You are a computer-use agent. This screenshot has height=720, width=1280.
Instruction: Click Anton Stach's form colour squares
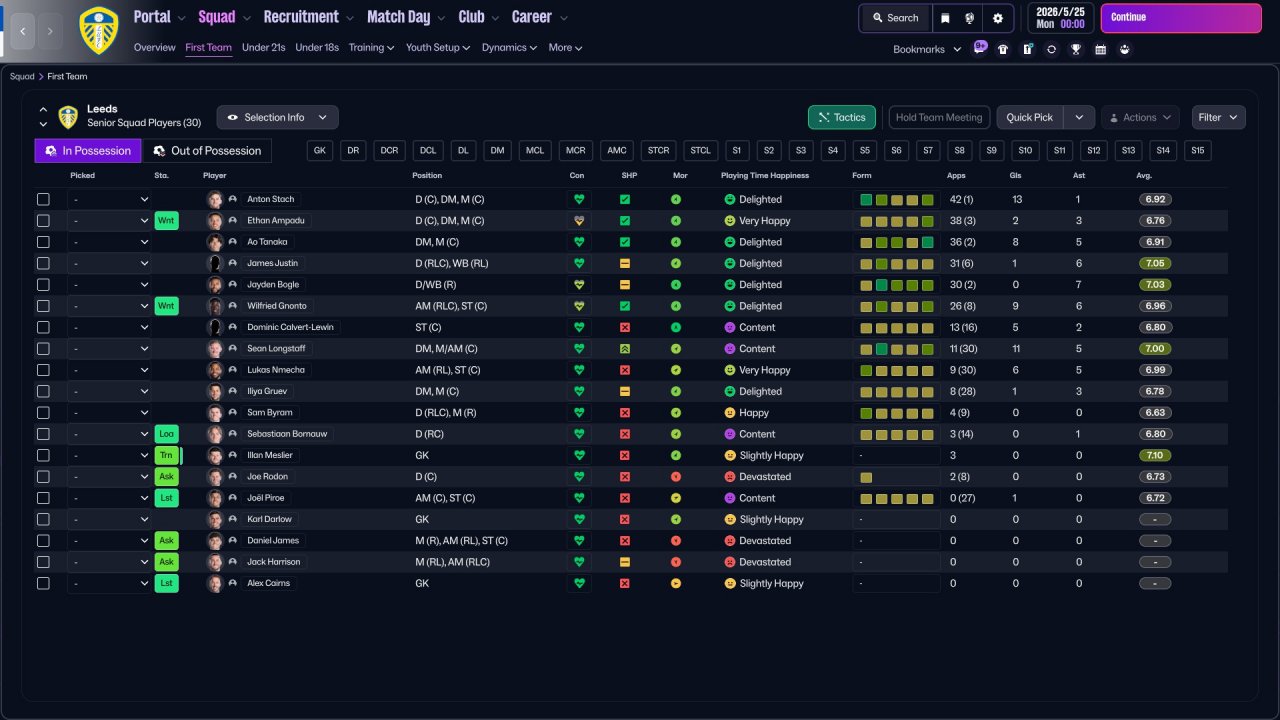coord(897,199)
